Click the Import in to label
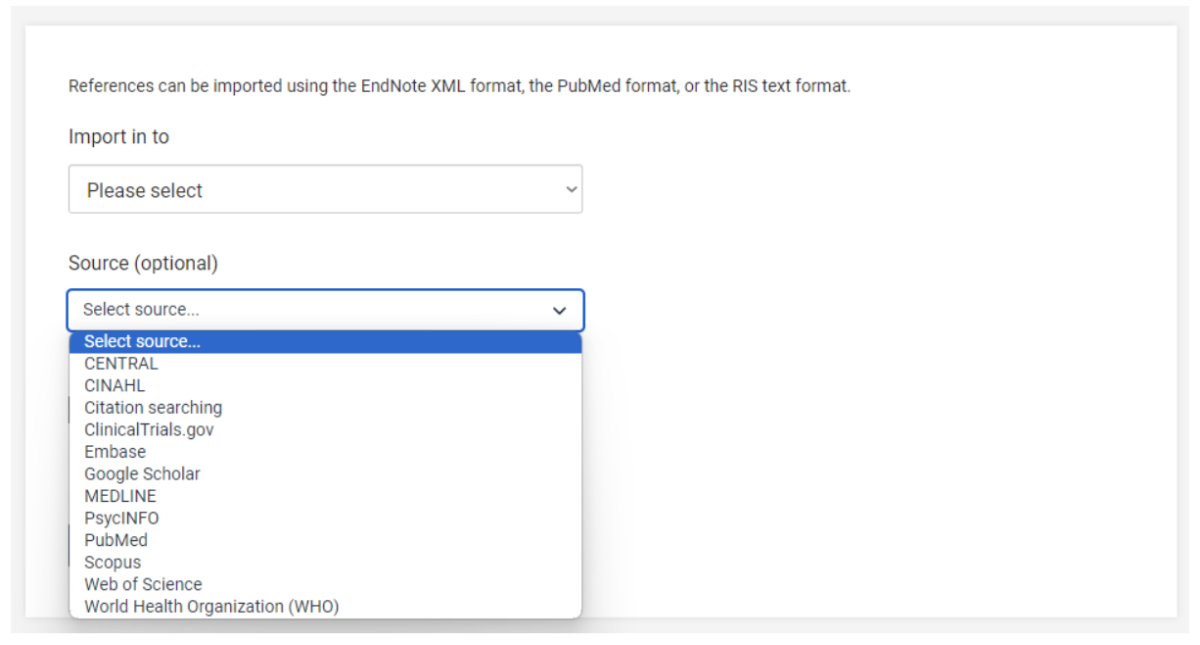 [119, 137]
